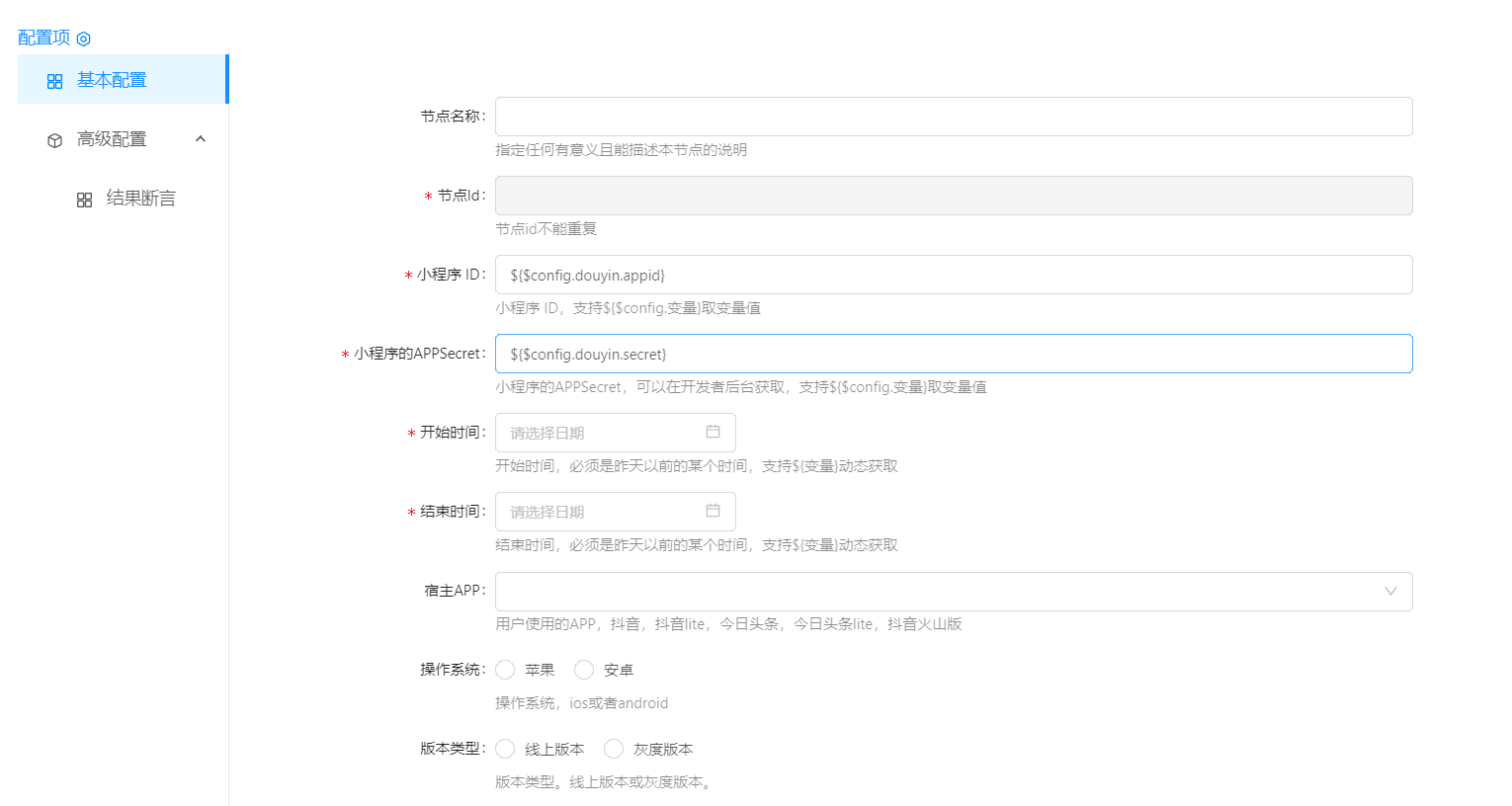
Task: Collapse the 高级配置 menu chevron
Action: pos(201,139)
